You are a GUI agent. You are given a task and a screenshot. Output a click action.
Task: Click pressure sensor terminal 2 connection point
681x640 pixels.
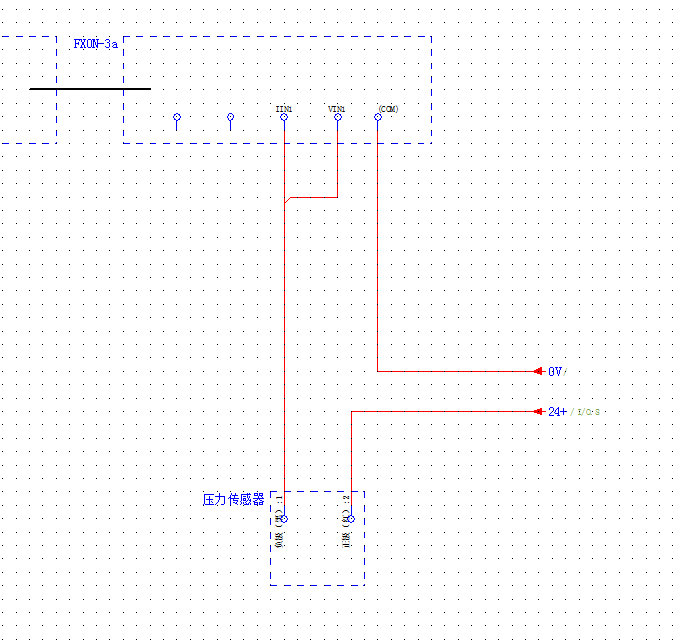click(x=350, y=519)
